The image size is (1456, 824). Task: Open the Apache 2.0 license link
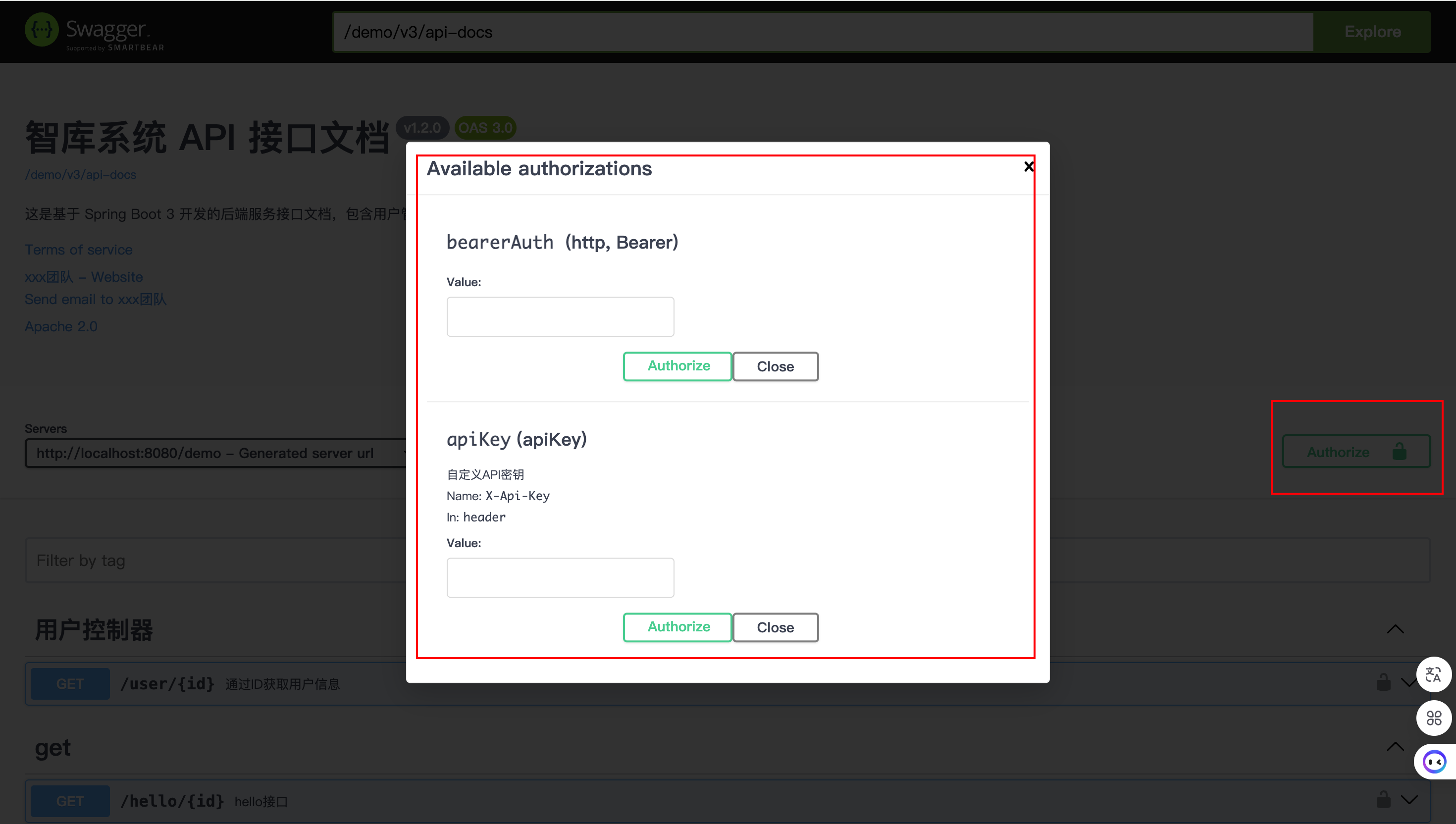click(x=61, y=326)
